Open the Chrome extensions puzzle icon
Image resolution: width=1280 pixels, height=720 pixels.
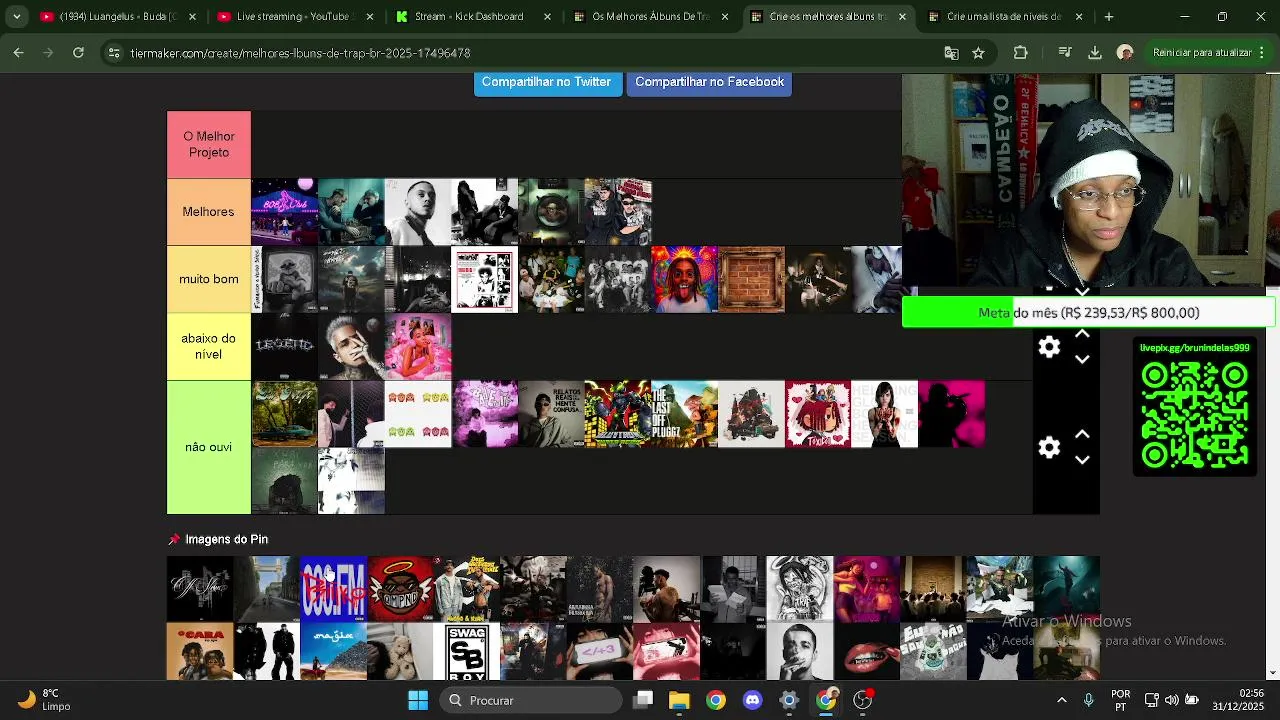tap(1020, 53)
